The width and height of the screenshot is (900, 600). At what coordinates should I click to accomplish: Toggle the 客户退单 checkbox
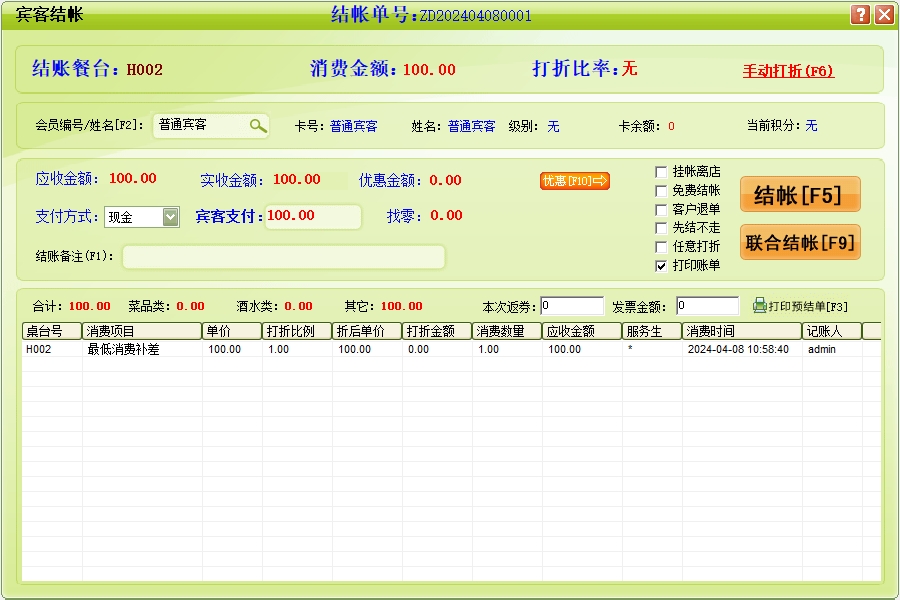point(661,210)
